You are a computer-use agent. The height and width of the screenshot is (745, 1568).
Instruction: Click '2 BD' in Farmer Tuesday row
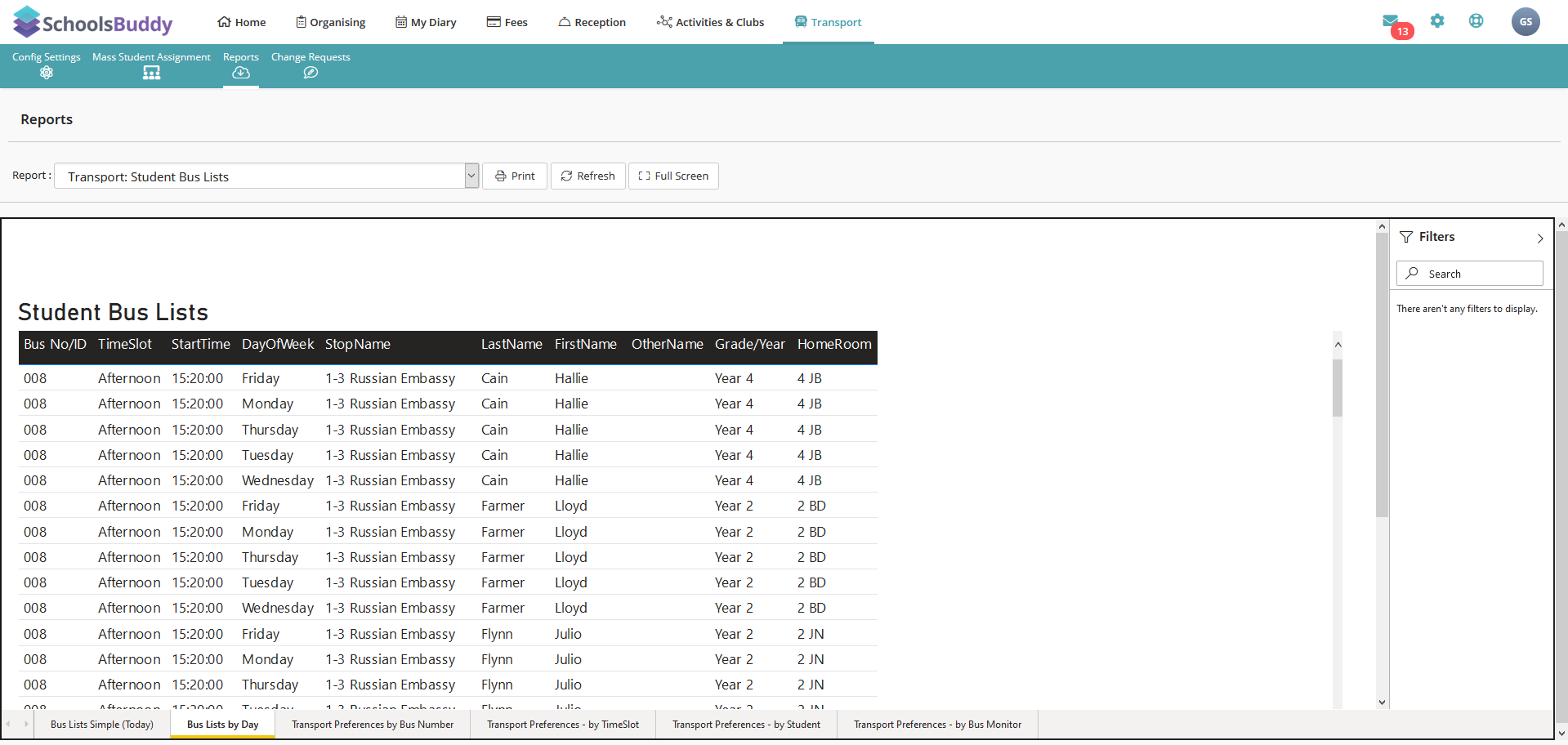coord(811,582)
